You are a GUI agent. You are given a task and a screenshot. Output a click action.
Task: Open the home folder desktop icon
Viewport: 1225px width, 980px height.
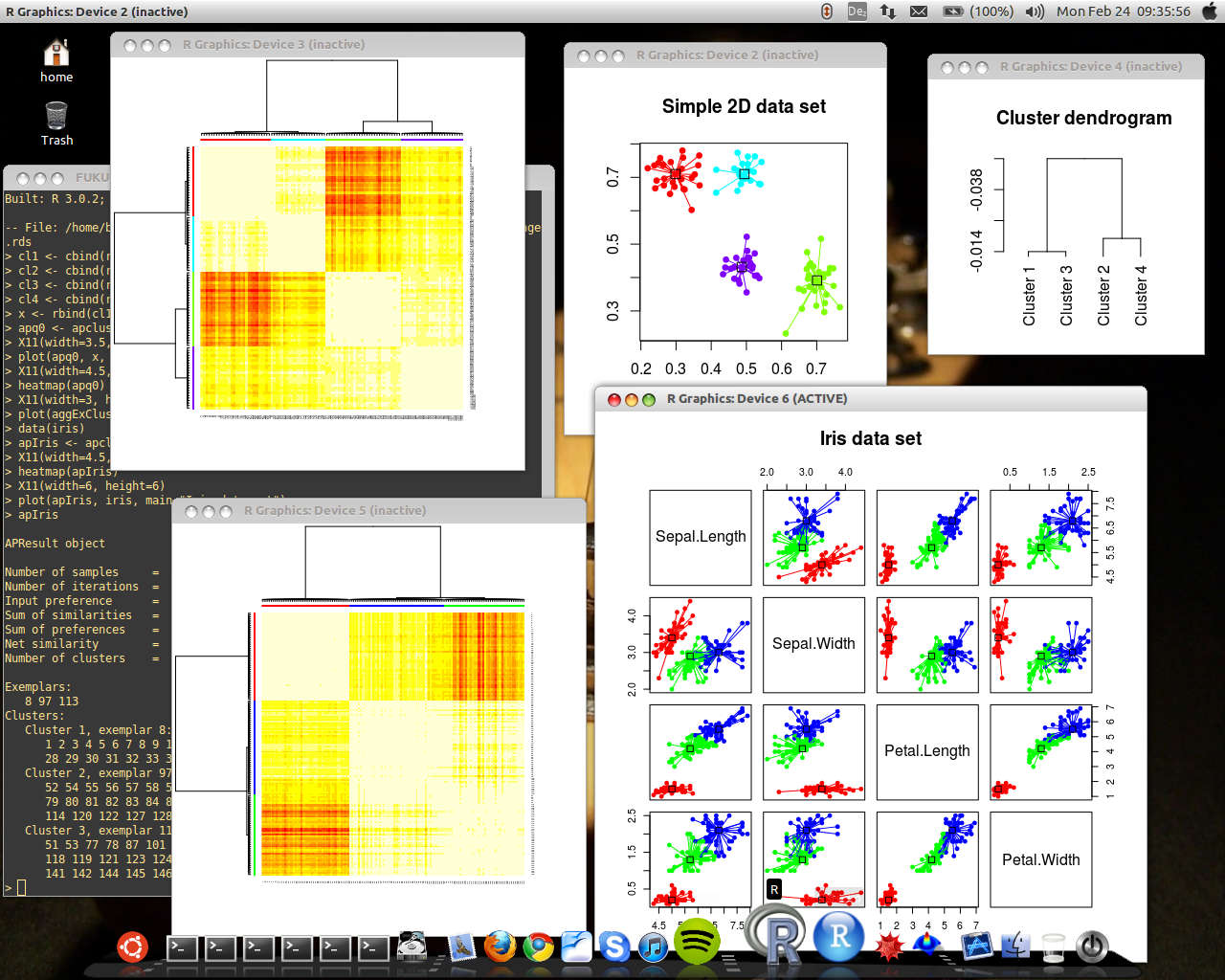(x=56, y=60)
